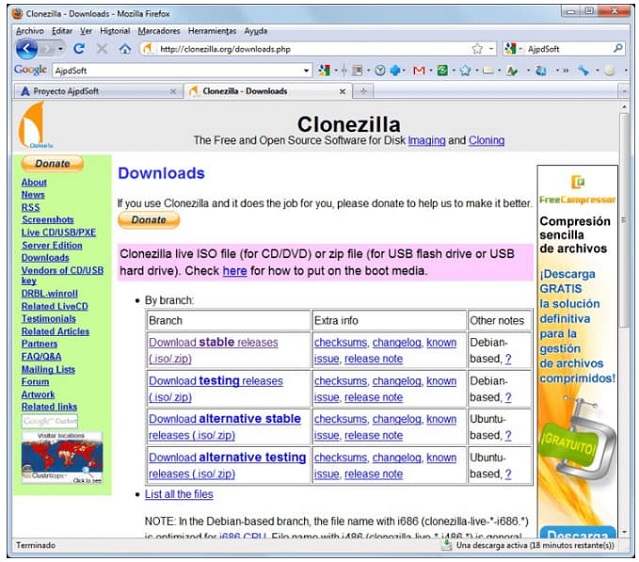Expand more Google Toolbar buttons chevron

[x=566, y=71]
